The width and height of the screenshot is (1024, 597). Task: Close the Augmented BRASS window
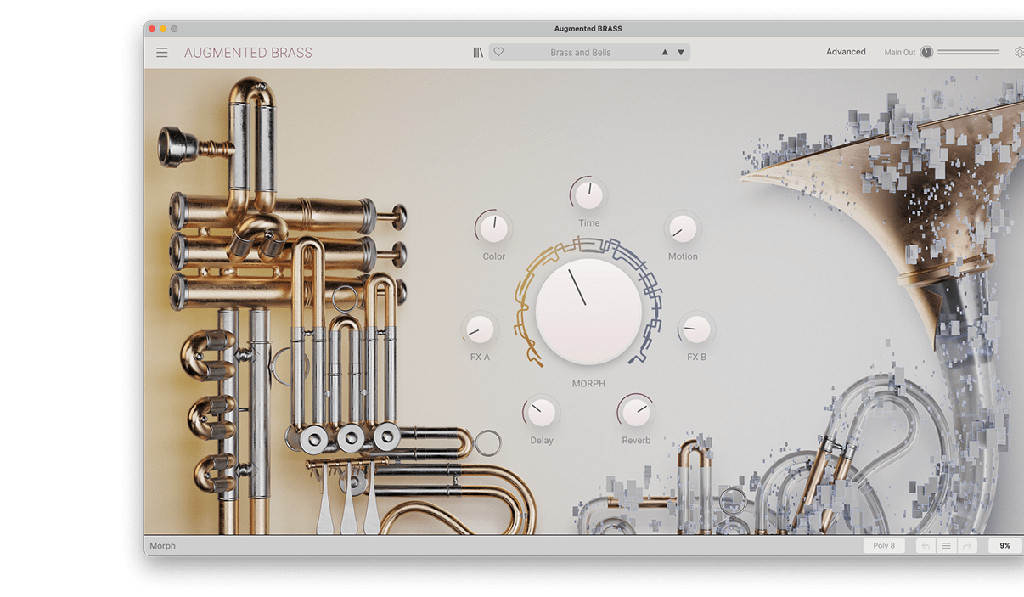tap(152, 29)
